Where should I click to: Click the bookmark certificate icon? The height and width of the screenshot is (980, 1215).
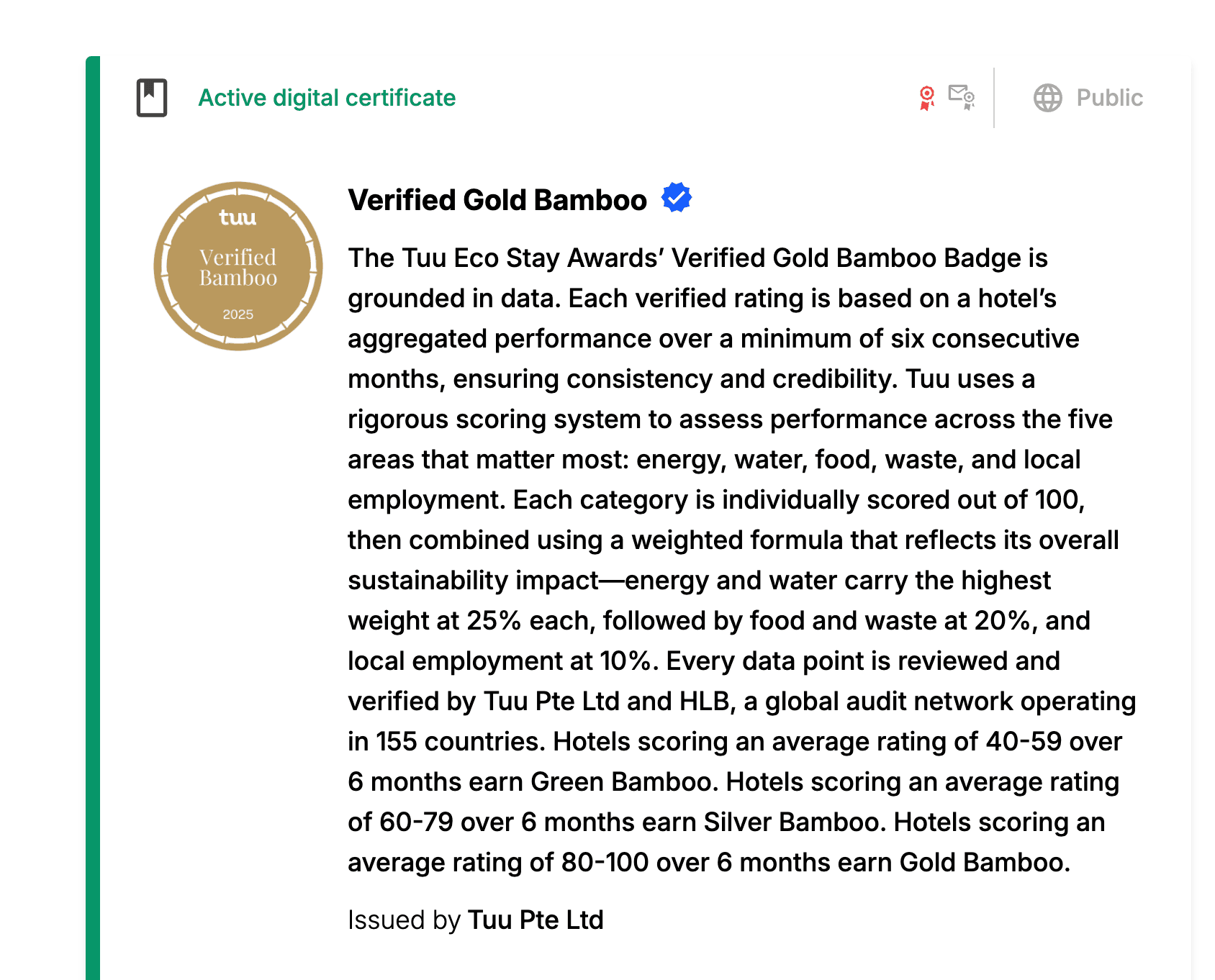coord(152,98)
